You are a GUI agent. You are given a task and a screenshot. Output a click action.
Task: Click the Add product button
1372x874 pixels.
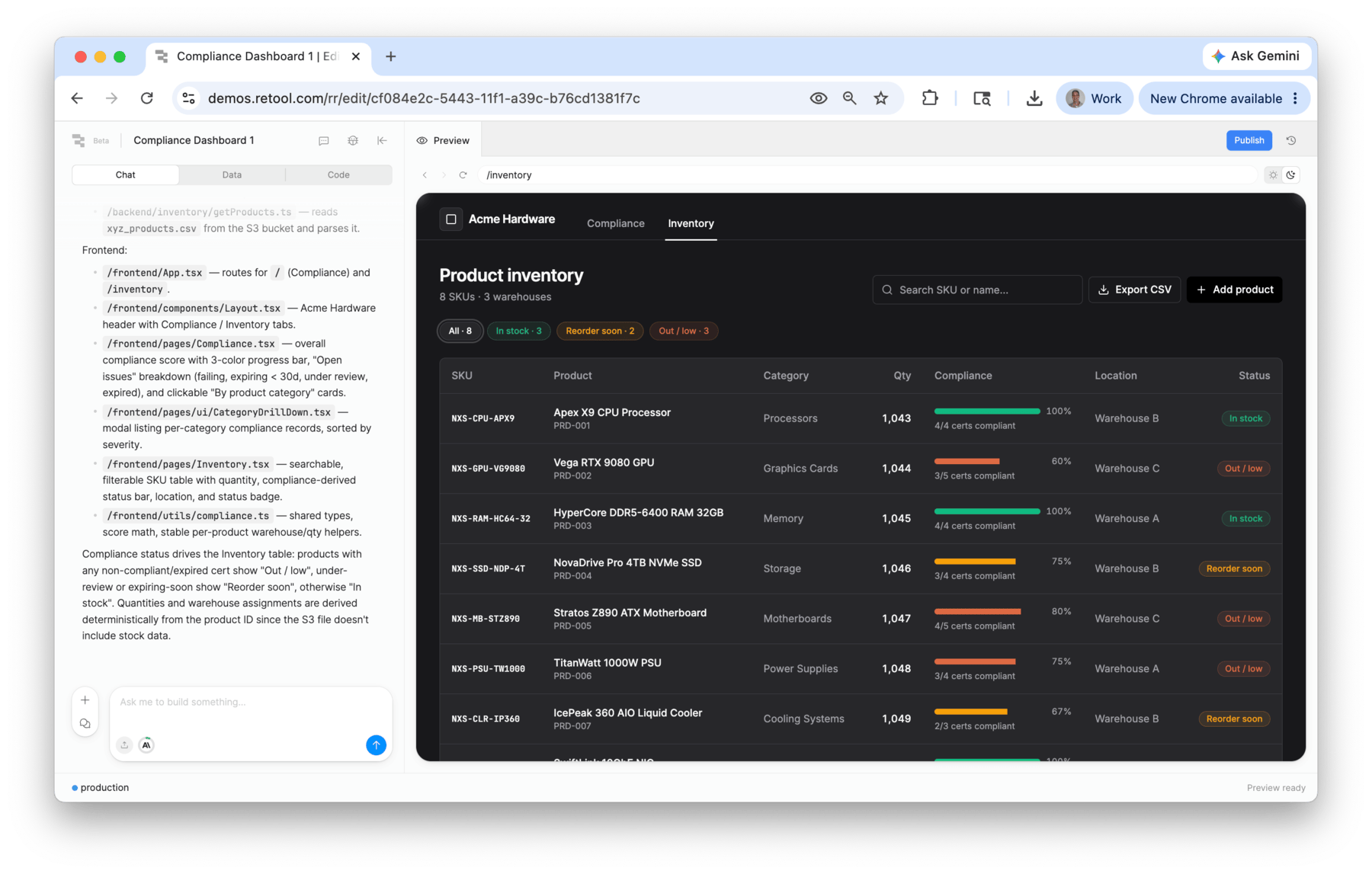coord(1234,290)
